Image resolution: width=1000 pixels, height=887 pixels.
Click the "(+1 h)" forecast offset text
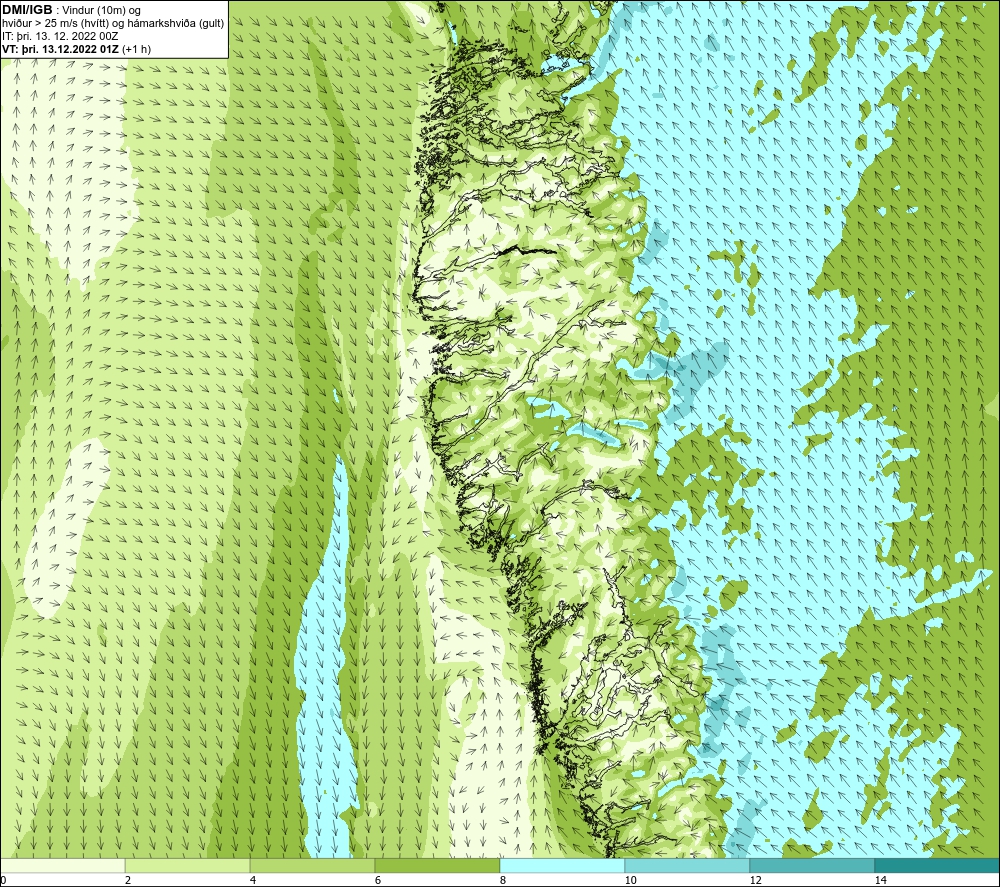pos(136,49)
